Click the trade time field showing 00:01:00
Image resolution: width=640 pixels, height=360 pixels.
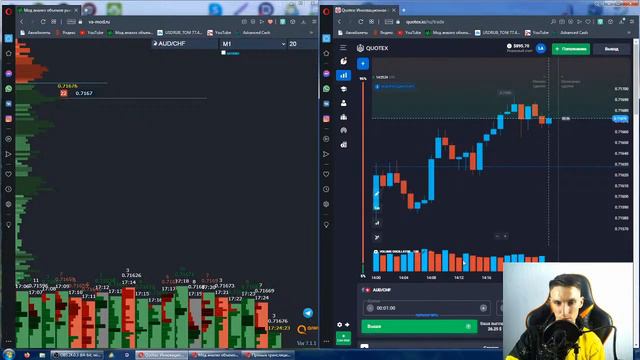point(427,308)
